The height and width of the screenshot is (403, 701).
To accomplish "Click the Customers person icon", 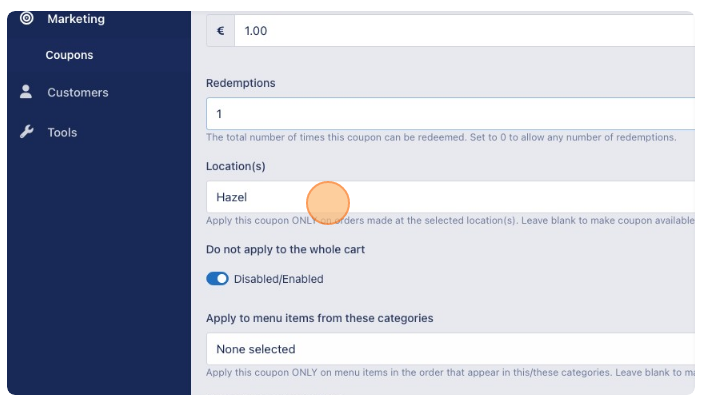I will point(26,92).
